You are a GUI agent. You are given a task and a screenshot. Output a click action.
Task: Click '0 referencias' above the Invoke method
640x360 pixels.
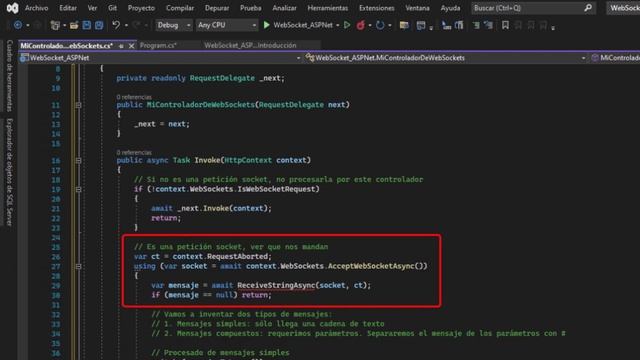[x=134, y=153]
